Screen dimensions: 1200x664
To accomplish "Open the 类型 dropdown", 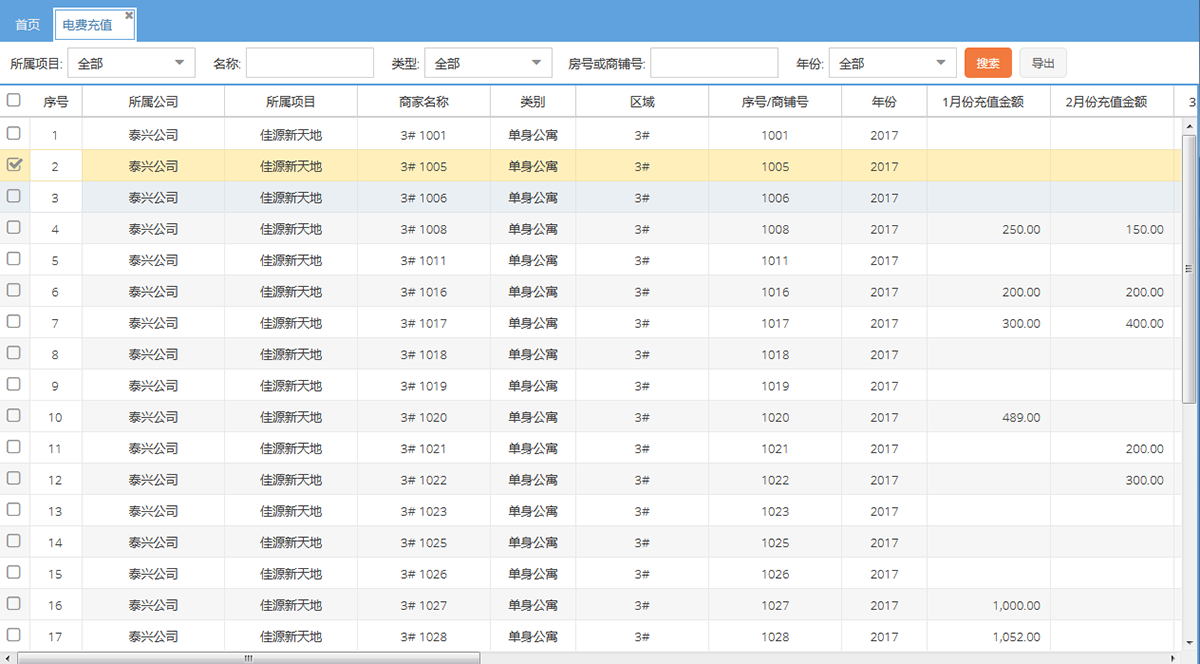I will point(488,63).
